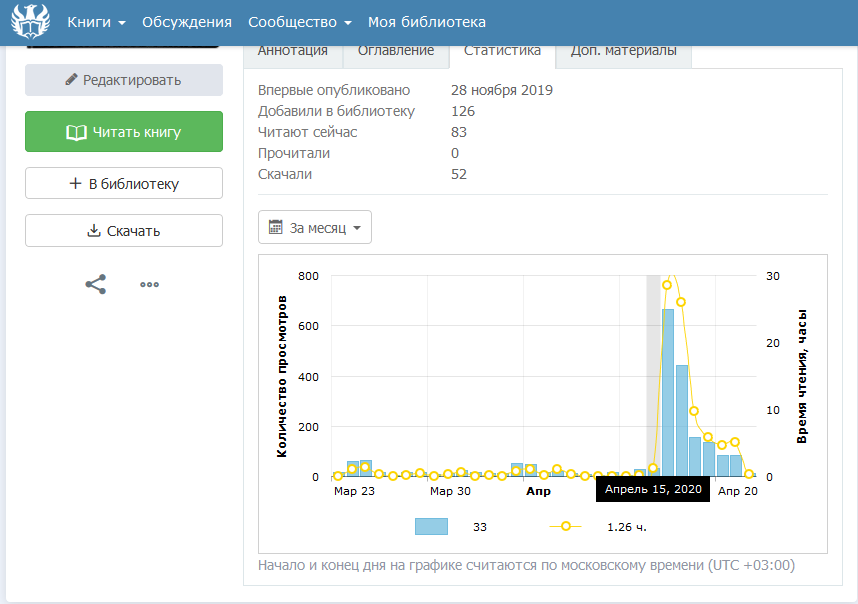This screenshot has width=858, height=604.
Task: Click the site logo icon
Action: pyautogui.click(x=29, y=22)
